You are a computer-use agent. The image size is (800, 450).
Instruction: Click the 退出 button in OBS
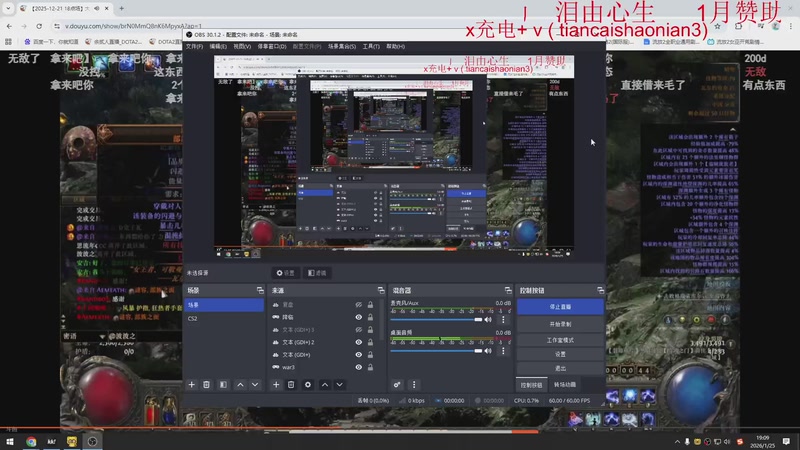point(560,368)
